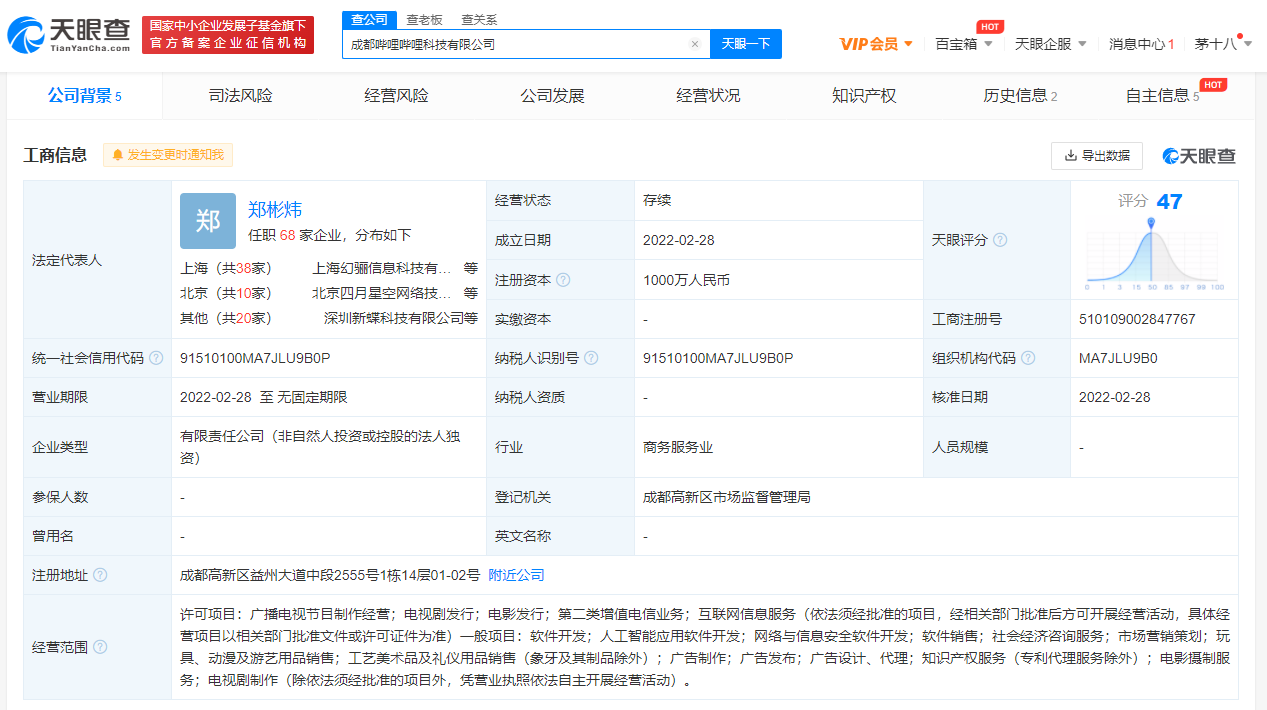
Task: Click help icon next to 组织机构代码
Action: pyautogui.click(x=1028, y=358)
